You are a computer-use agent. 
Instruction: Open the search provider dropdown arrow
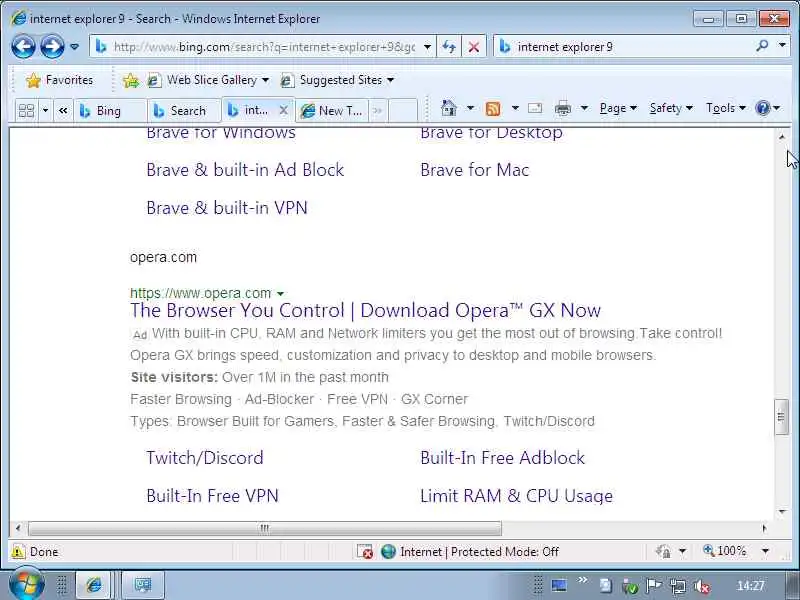pyautogui.click(x=782, y=45)
